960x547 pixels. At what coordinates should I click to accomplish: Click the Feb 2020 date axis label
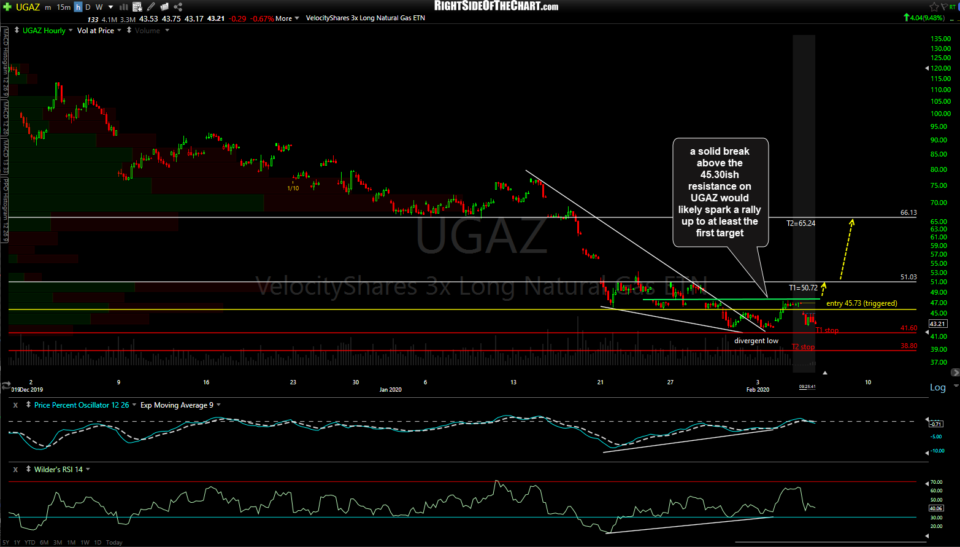(x=757, y=390)
